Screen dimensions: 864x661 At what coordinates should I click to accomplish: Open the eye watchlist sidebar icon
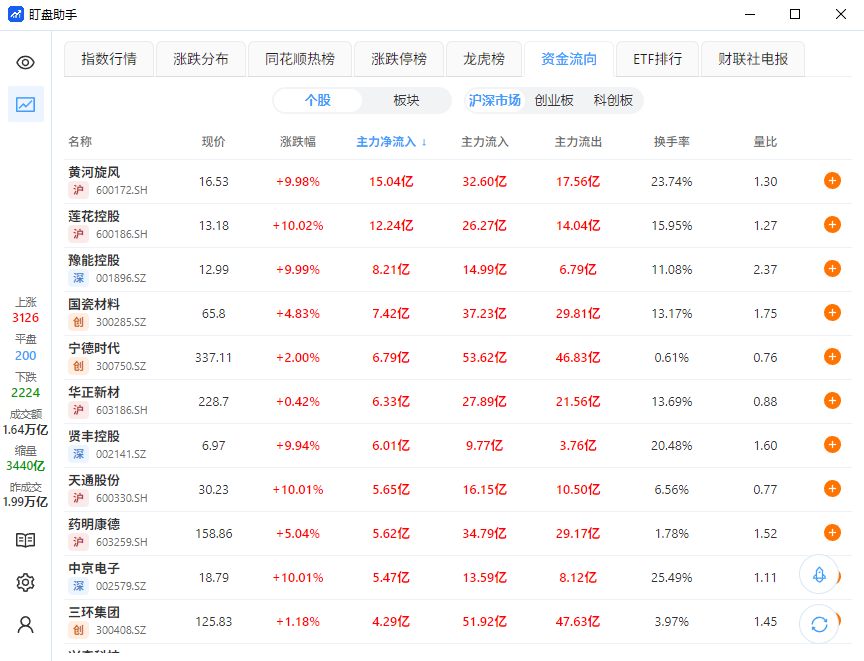click(25, 62)
